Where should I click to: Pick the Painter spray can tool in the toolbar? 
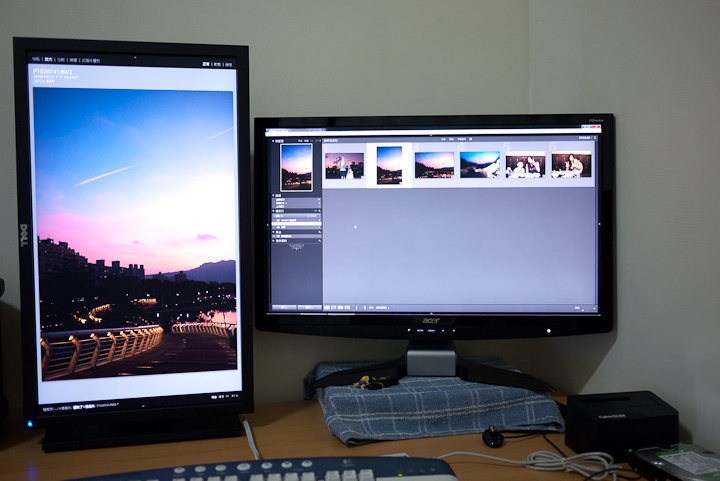coord(356,308)
